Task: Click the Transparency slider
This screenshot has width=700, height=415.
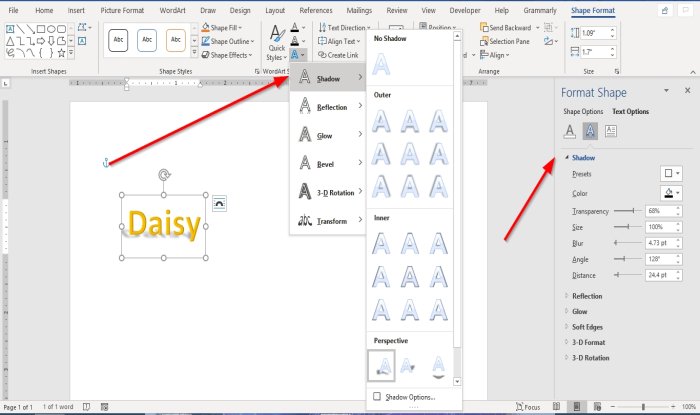Action: point(626,211)
